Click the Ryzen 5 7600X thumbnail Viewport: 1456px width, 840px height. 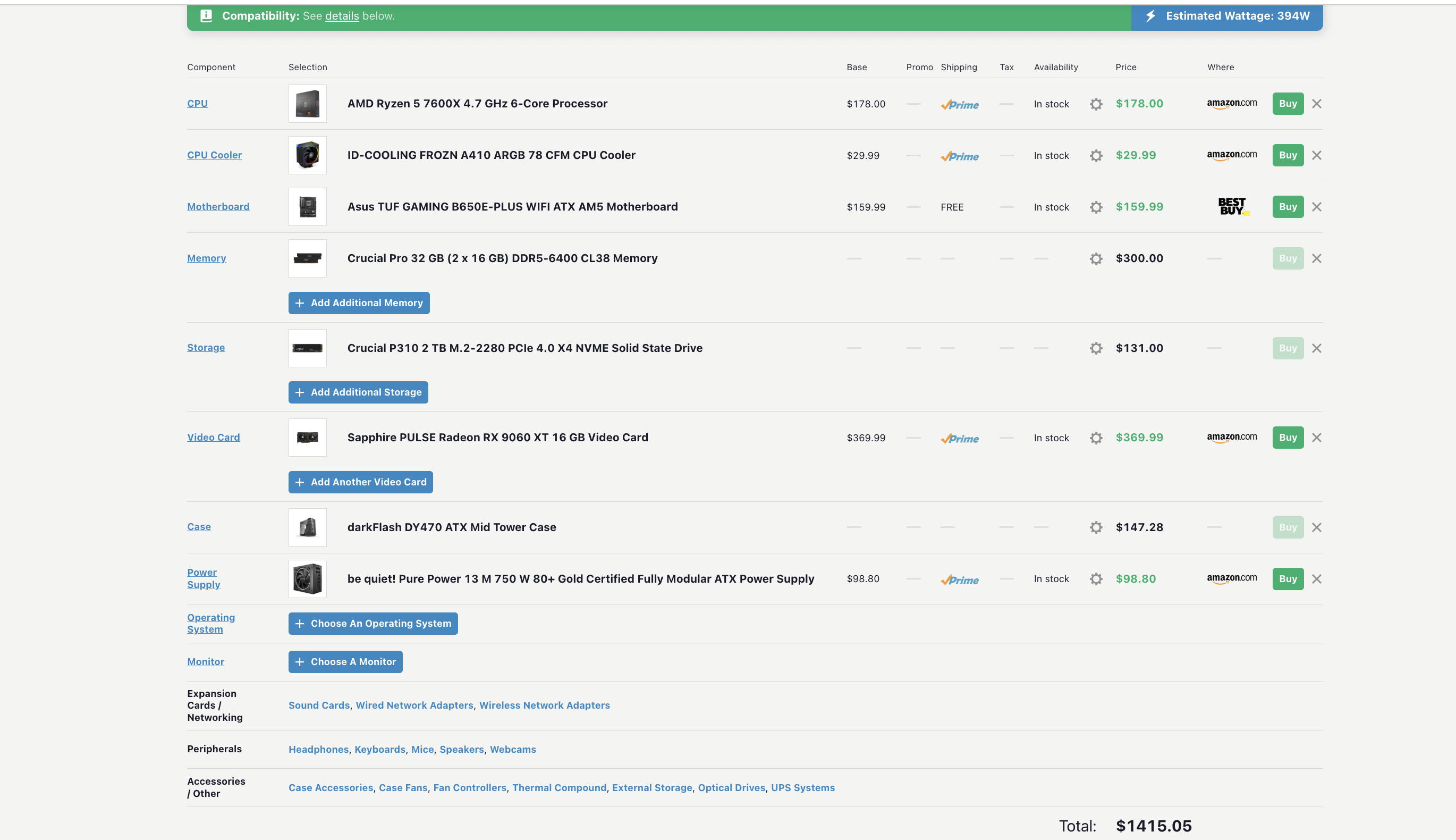[x=307, y=104]
